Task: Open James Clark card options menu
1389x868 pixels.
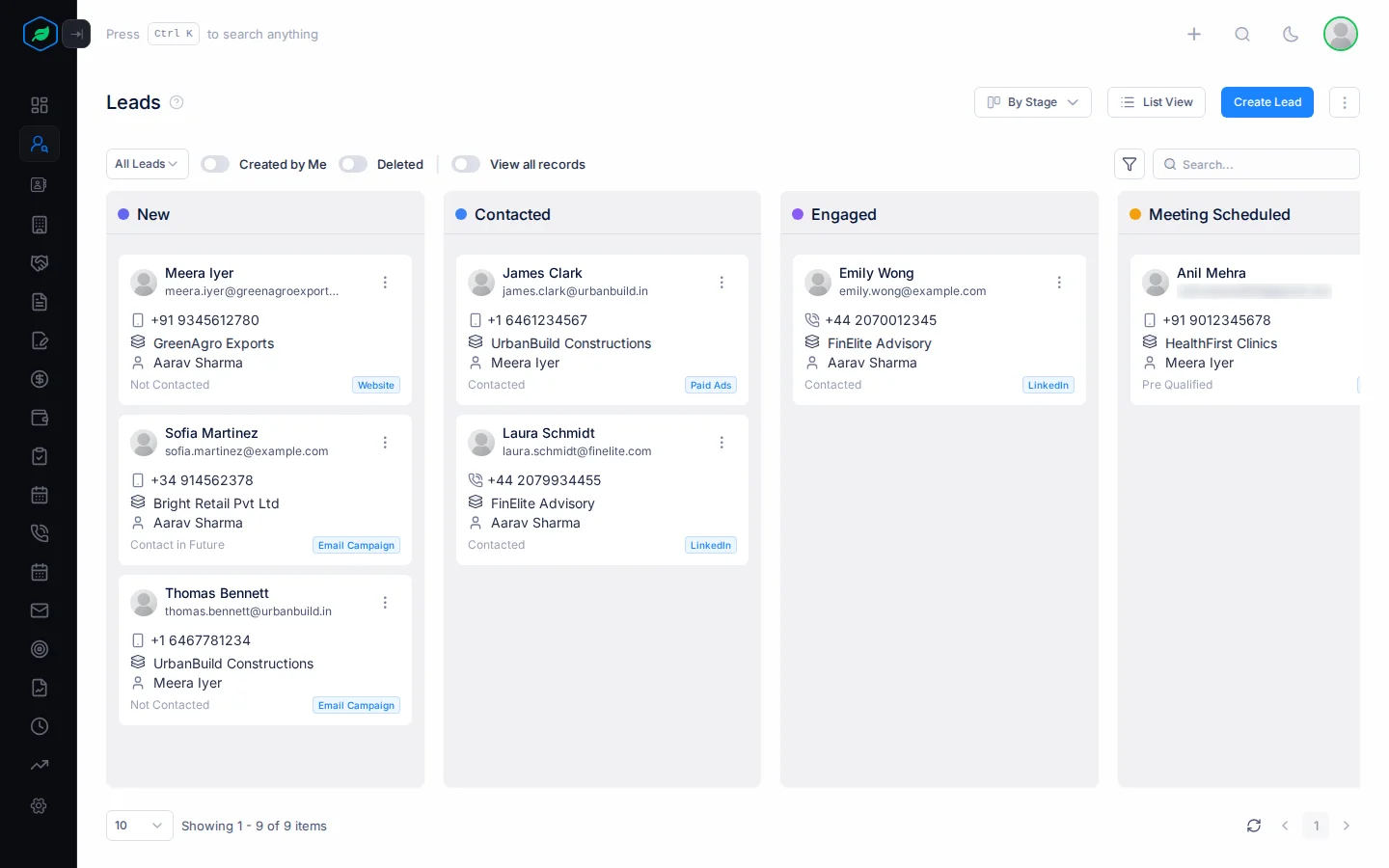Action: [722, 283]
